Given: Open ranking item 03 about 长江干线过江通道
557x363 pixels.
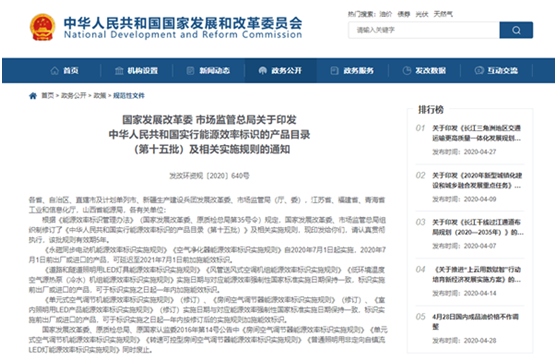Looking at the screenshot, I should pos(478,227).
